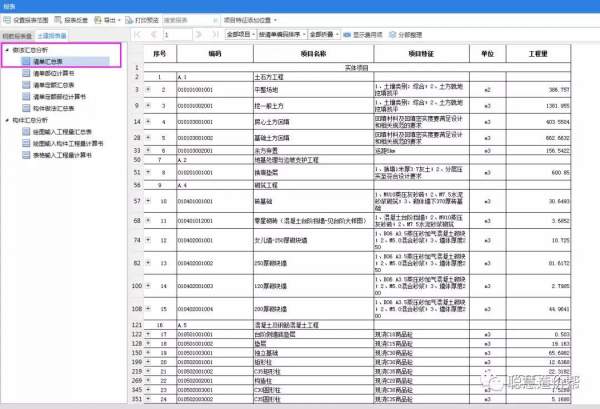This screenshot has height=409, width=600.
Task: Go to the last report page arrow
Action: (x=215, y=35)
